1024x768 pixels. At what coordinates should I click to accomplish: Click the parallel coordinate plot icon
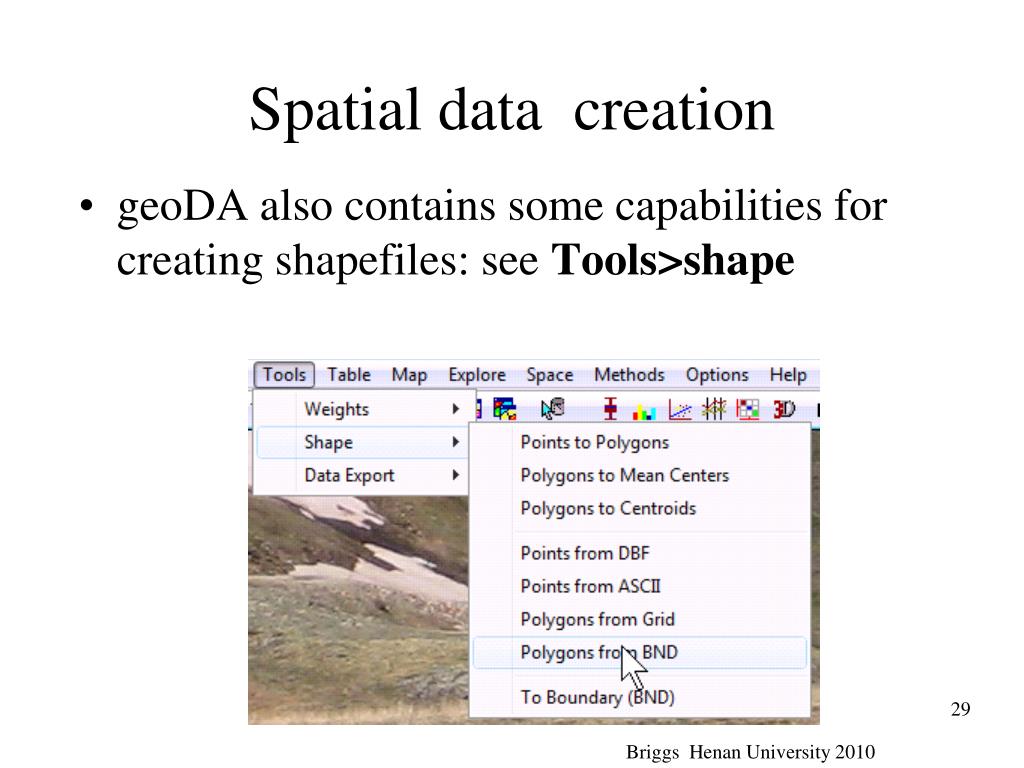pos(714,409)
